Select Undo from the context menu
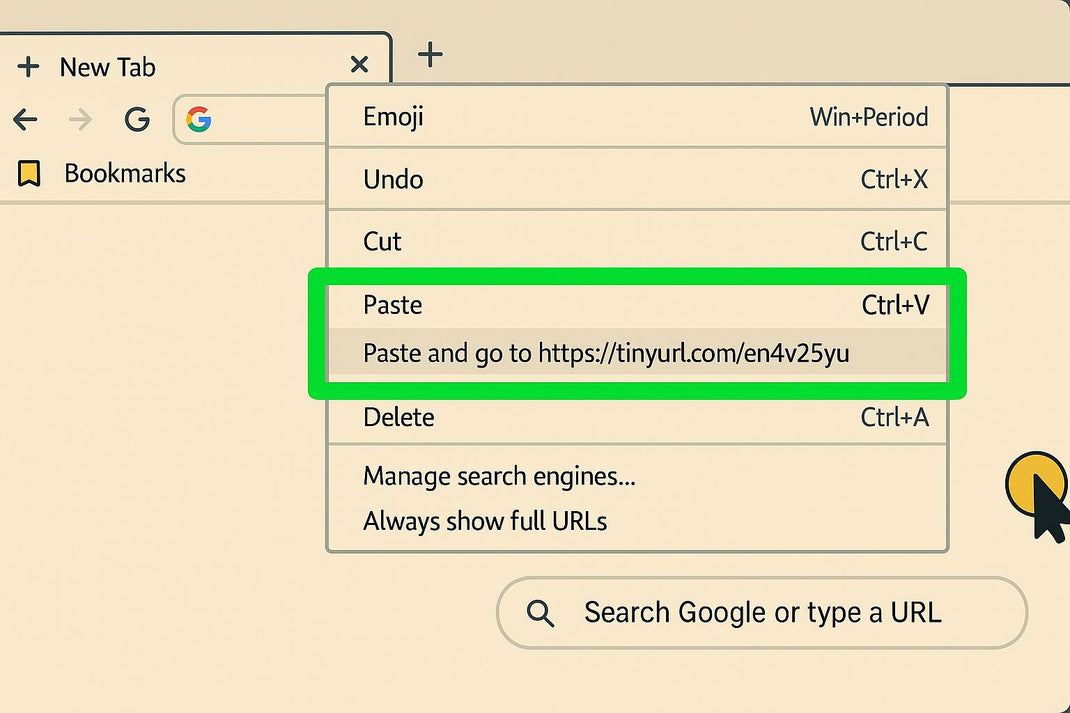The image size is (1070, 713). pyautogui.click(x=392, y=180)
